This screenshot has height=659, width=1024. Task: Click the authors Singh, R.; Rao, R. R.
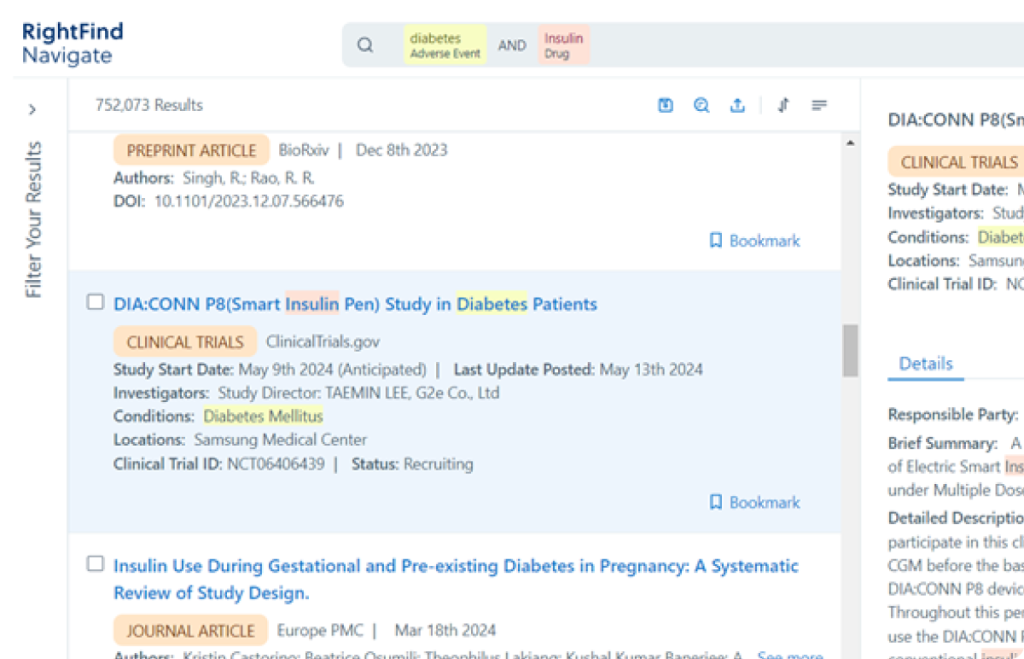(248, 178)
